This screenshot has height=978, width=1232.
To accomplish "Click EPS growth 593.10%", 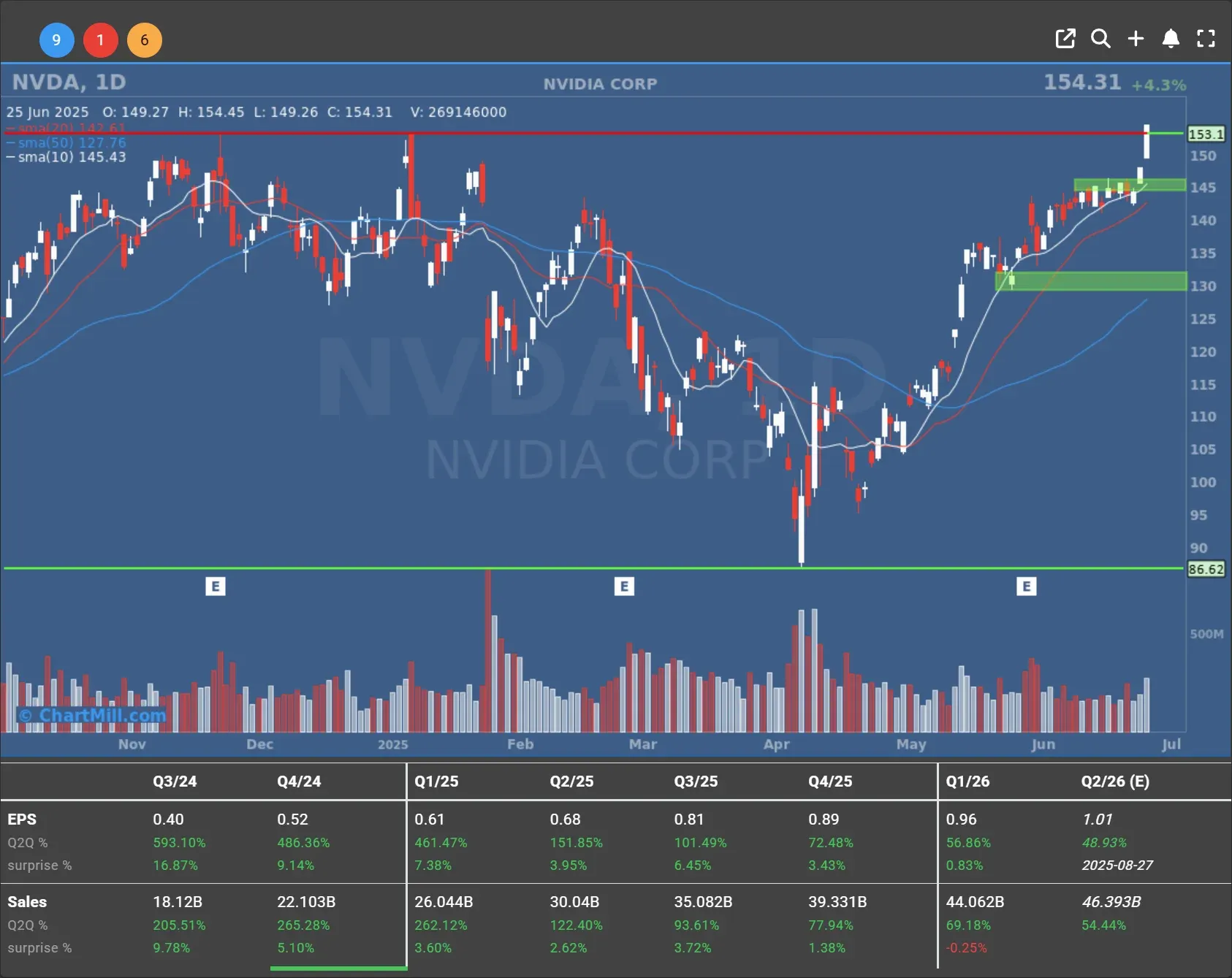I will (x=179, y=843).
